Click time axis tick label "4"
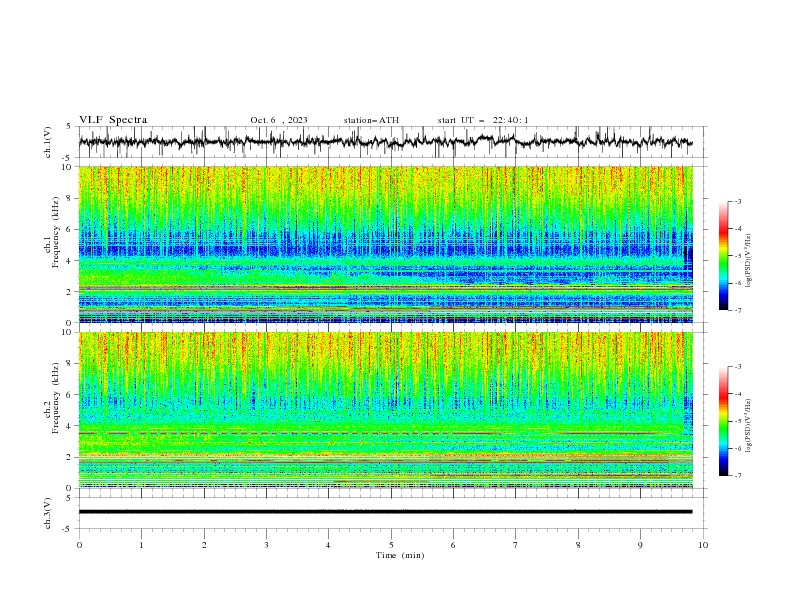 [x=328, y=545]
